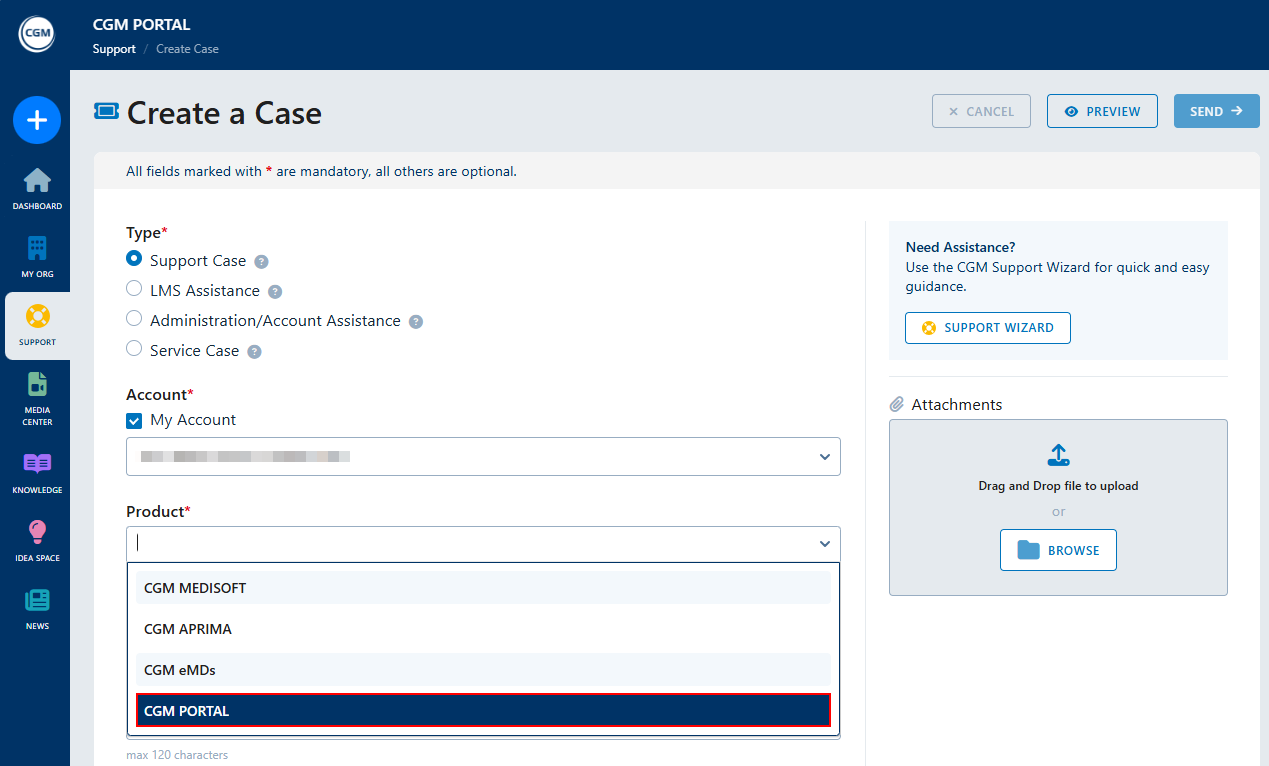The width and height of the screenshot is (1269, 766).
Task: Click the CGM logo in the header
Action: 36,34
